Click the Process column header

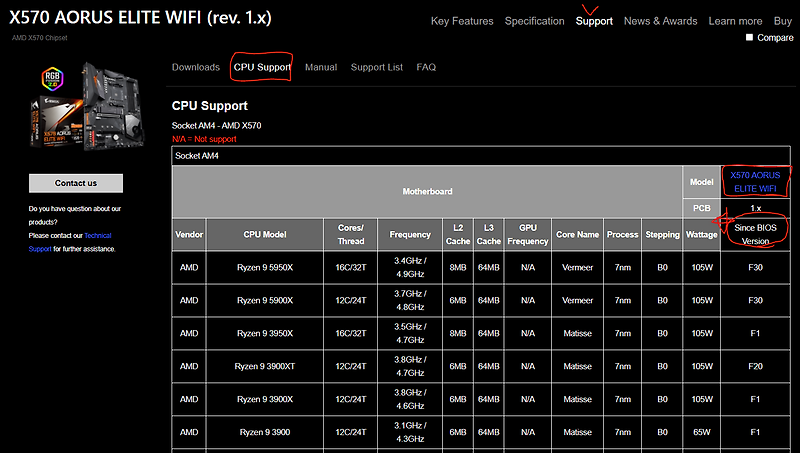(x=622, y=235)
